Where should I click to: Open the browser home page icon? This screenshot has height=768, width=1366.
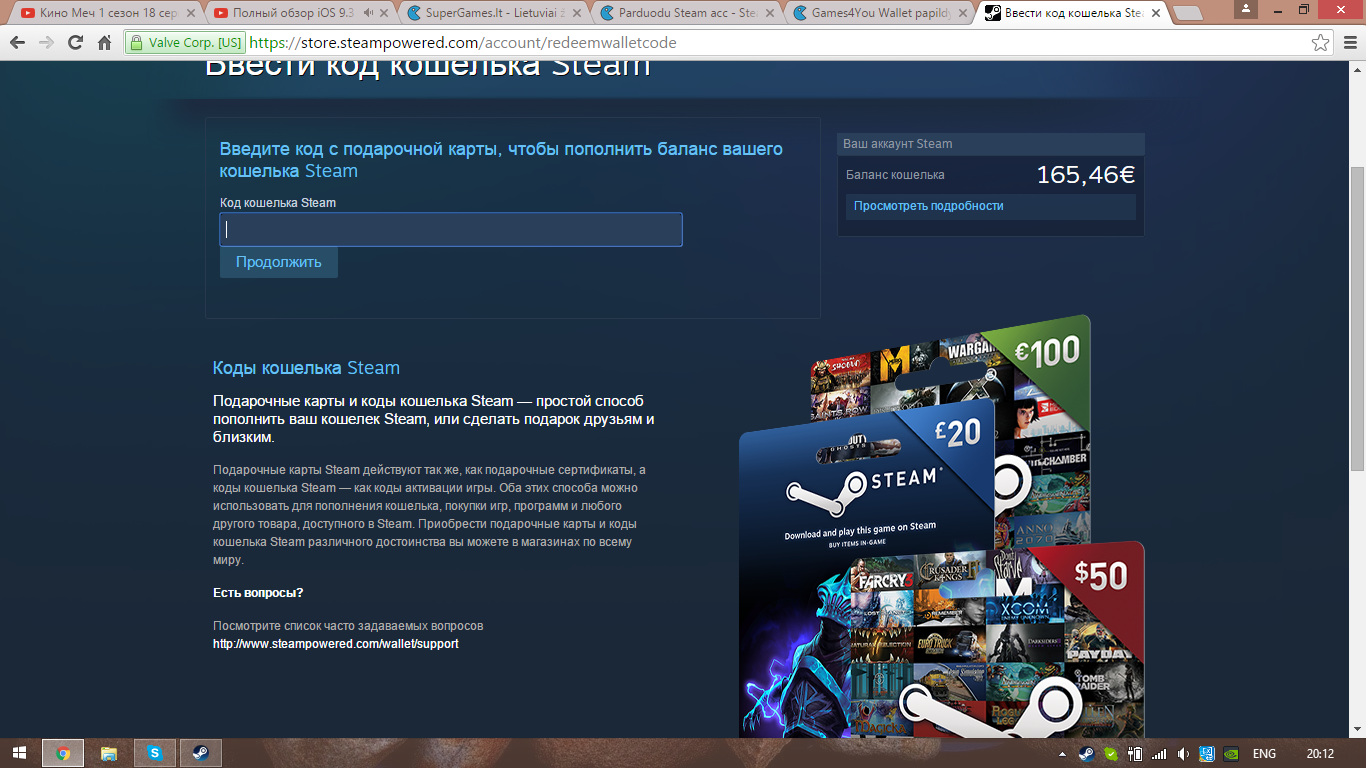(x=104, y=43)
